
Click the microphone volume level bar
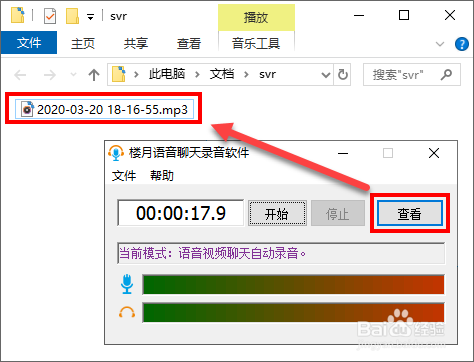point(293,284)
